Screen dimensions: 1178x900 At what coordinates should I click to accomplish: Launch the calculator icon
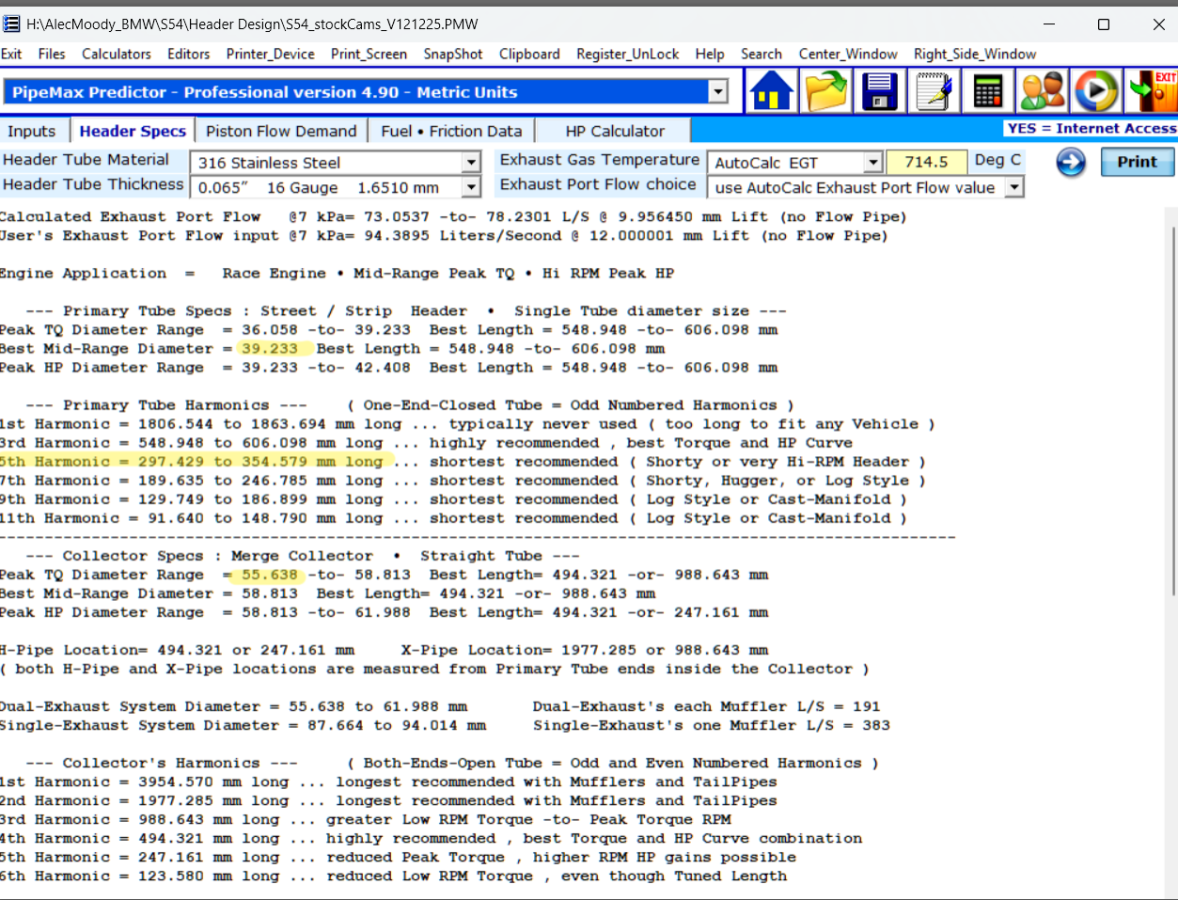pyautogui.click(x=988, y=92)
